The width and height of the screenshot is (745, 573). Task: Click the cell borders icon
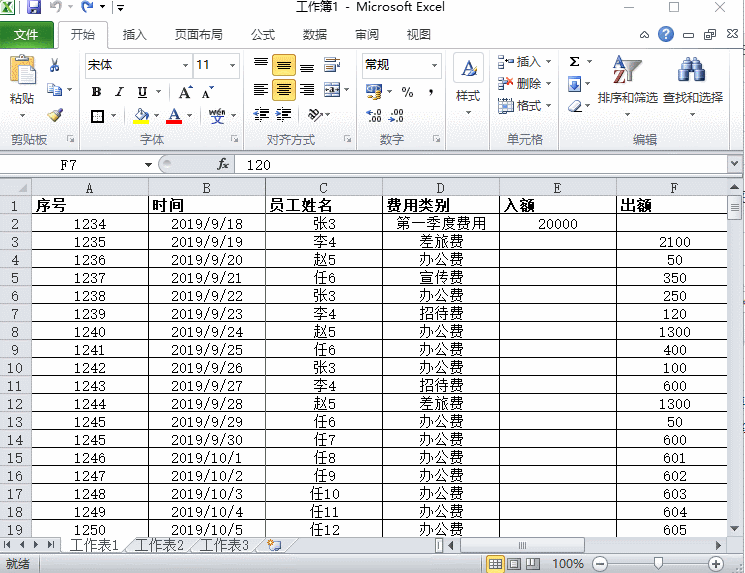[97, 115]
